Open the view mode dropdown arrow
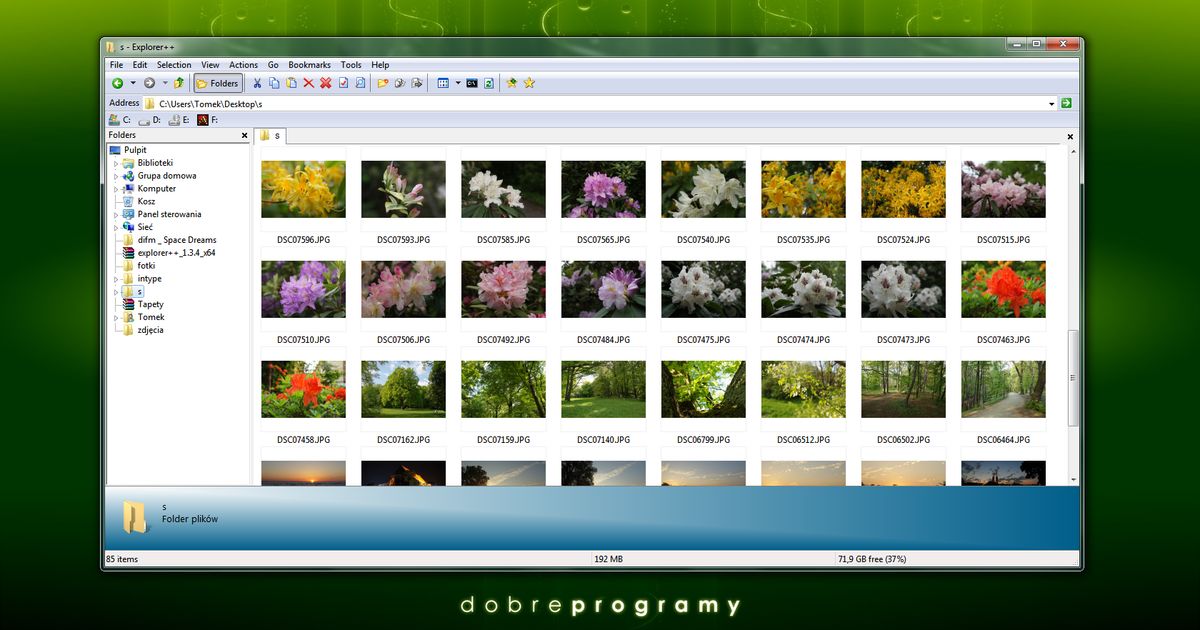 (457, 83)
